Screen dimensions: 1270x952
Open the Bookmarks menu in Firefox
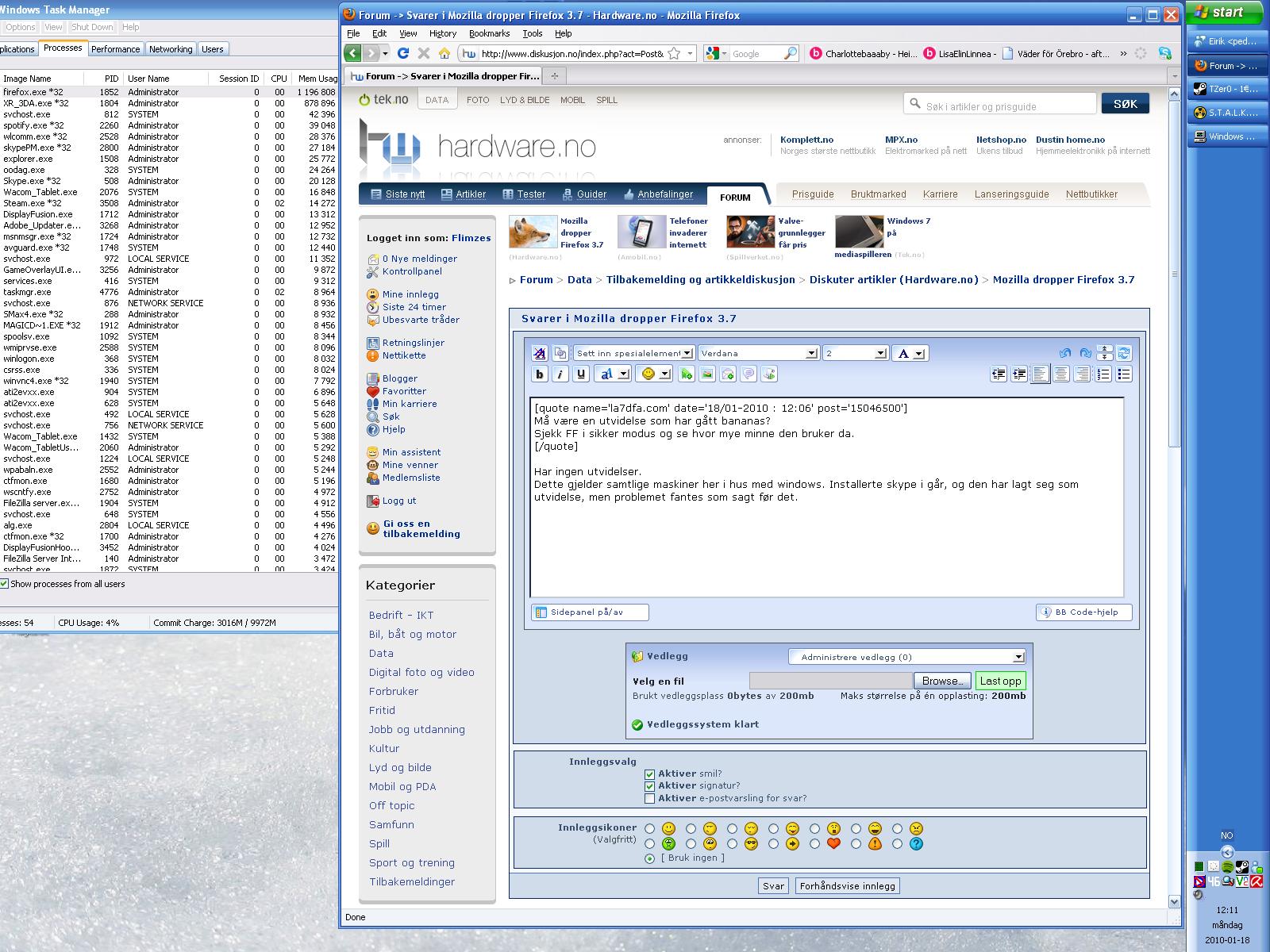(489, 33)
